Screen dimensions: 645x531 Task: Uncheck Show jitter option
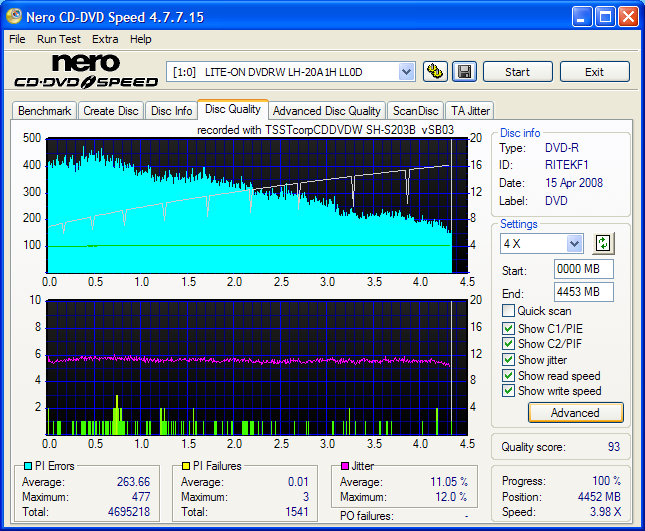(x=509, y=359)
